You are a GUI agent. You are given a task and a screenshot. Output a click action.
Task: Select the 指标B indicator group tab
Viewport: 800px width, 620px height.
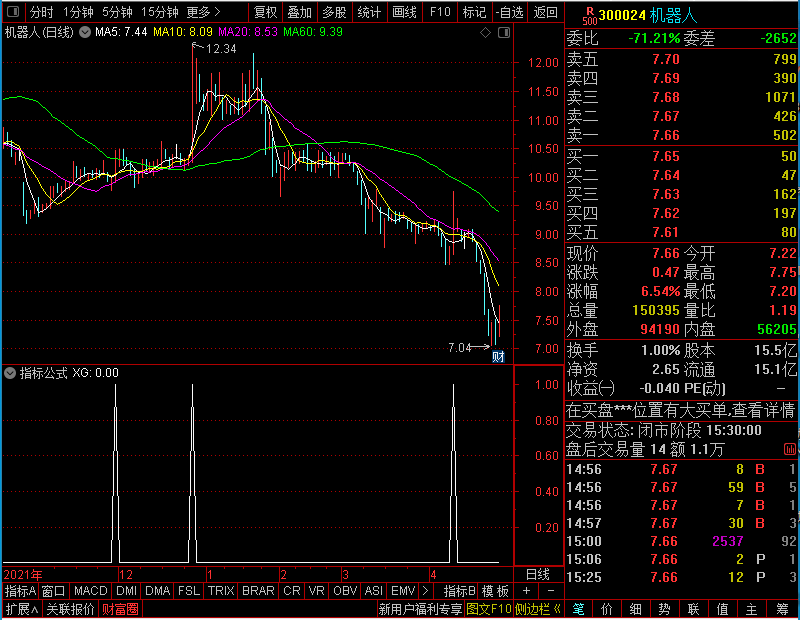[460, 591]
